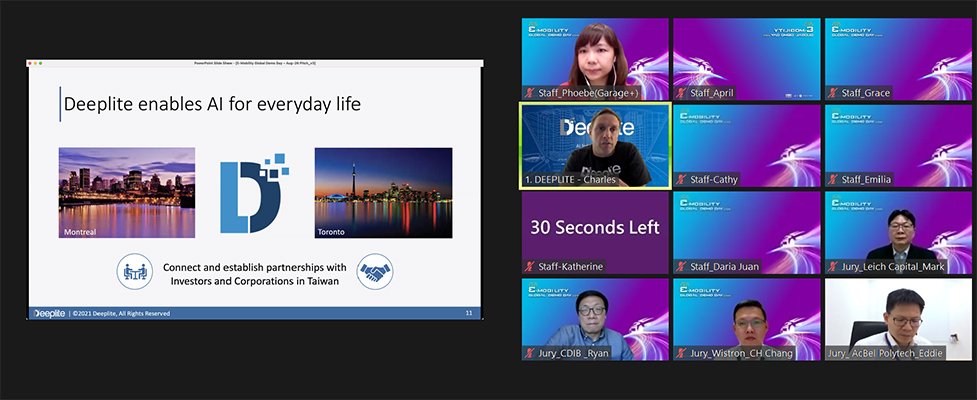
Task: Select the Jury_AcBel Polytech_Eddie video tile
Action: [x=898, y=320]
